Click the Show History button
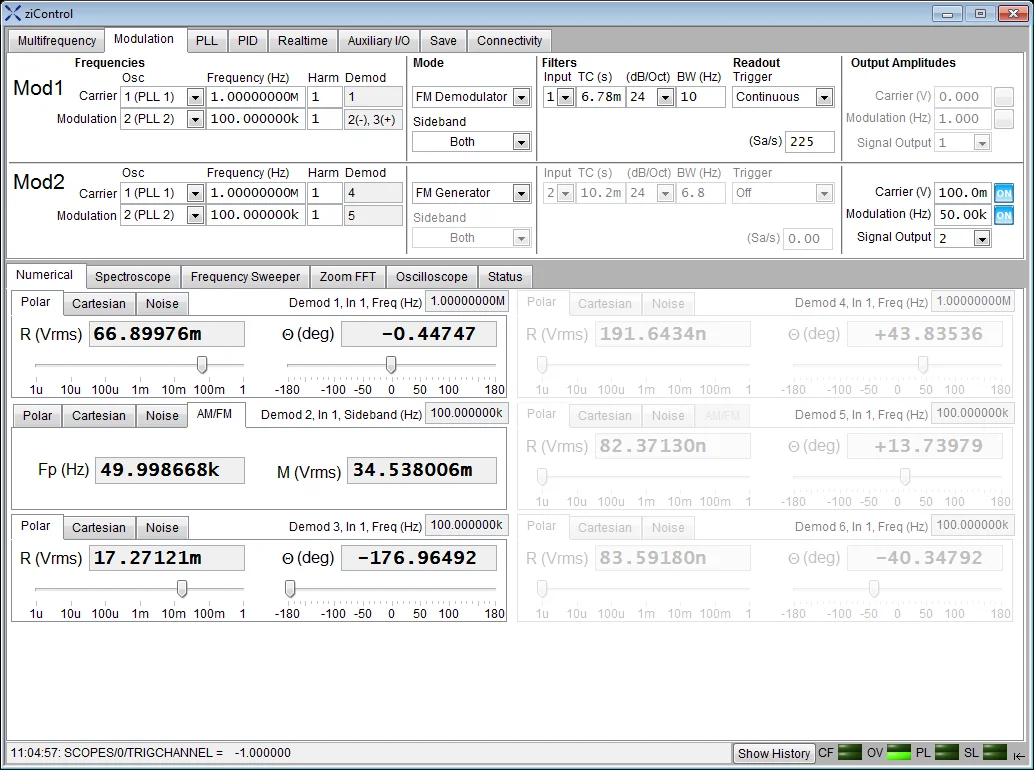 (774, 753)
